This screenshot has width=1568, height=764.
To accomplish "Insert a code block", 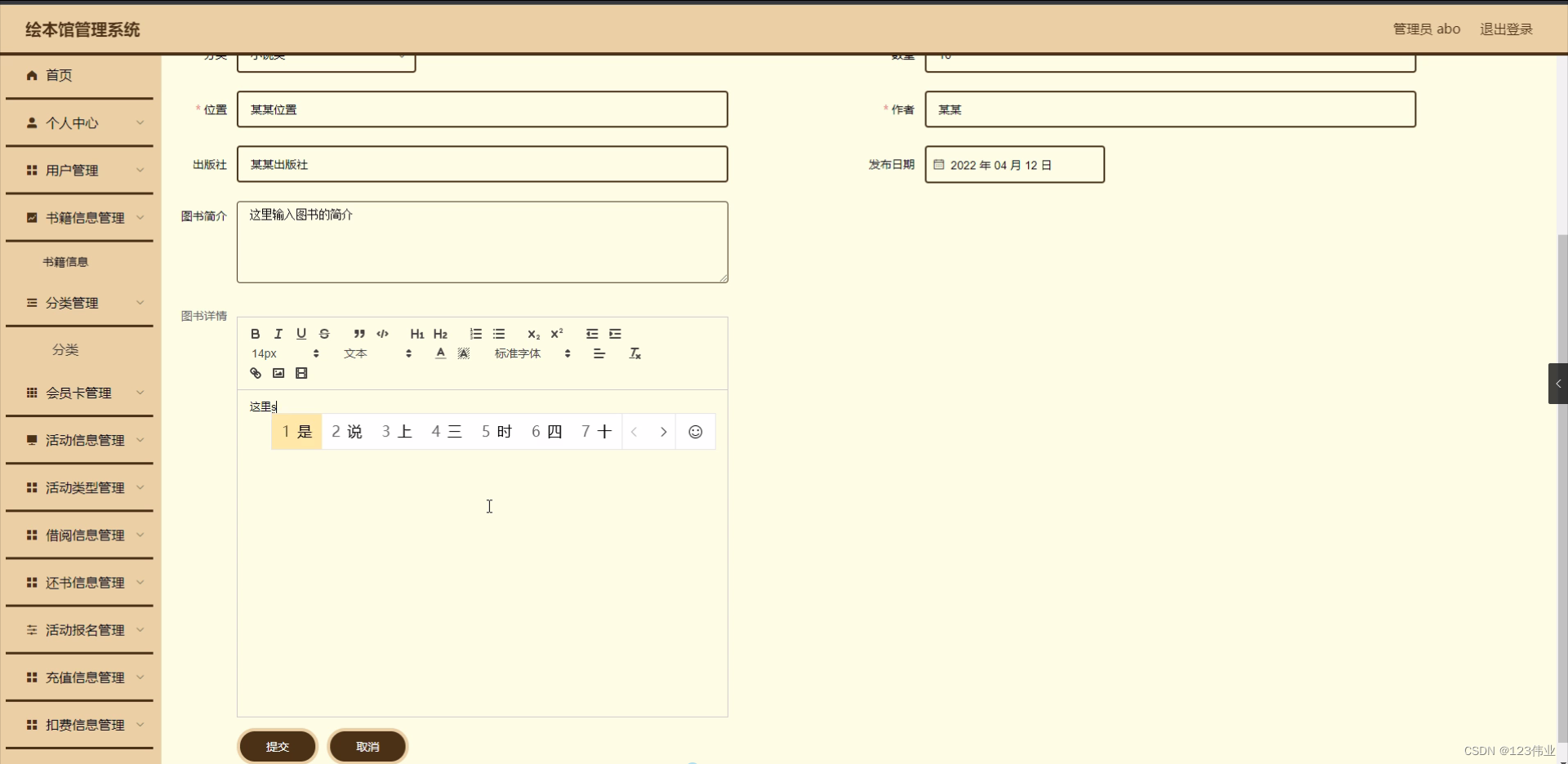I will pyautogui.click(x=382, y=334).
